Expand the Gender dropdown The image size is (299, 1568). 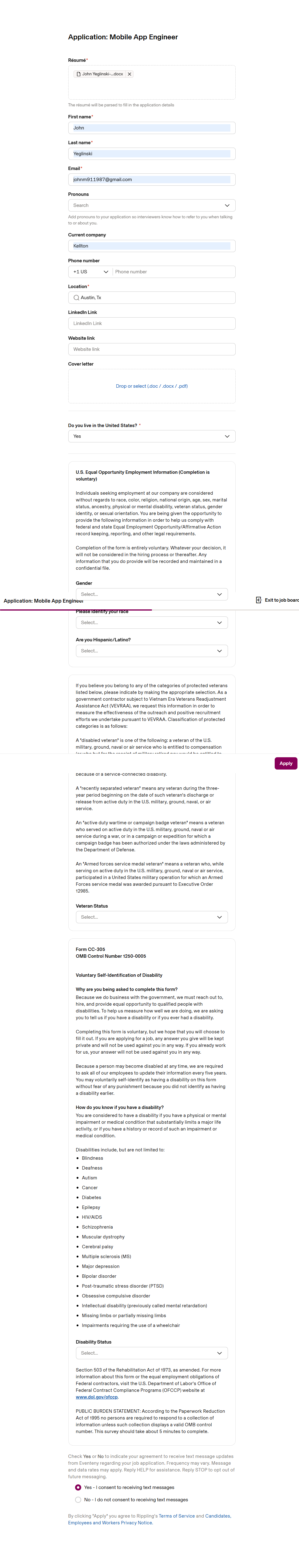pyautogui.click(x=152, y=594)
